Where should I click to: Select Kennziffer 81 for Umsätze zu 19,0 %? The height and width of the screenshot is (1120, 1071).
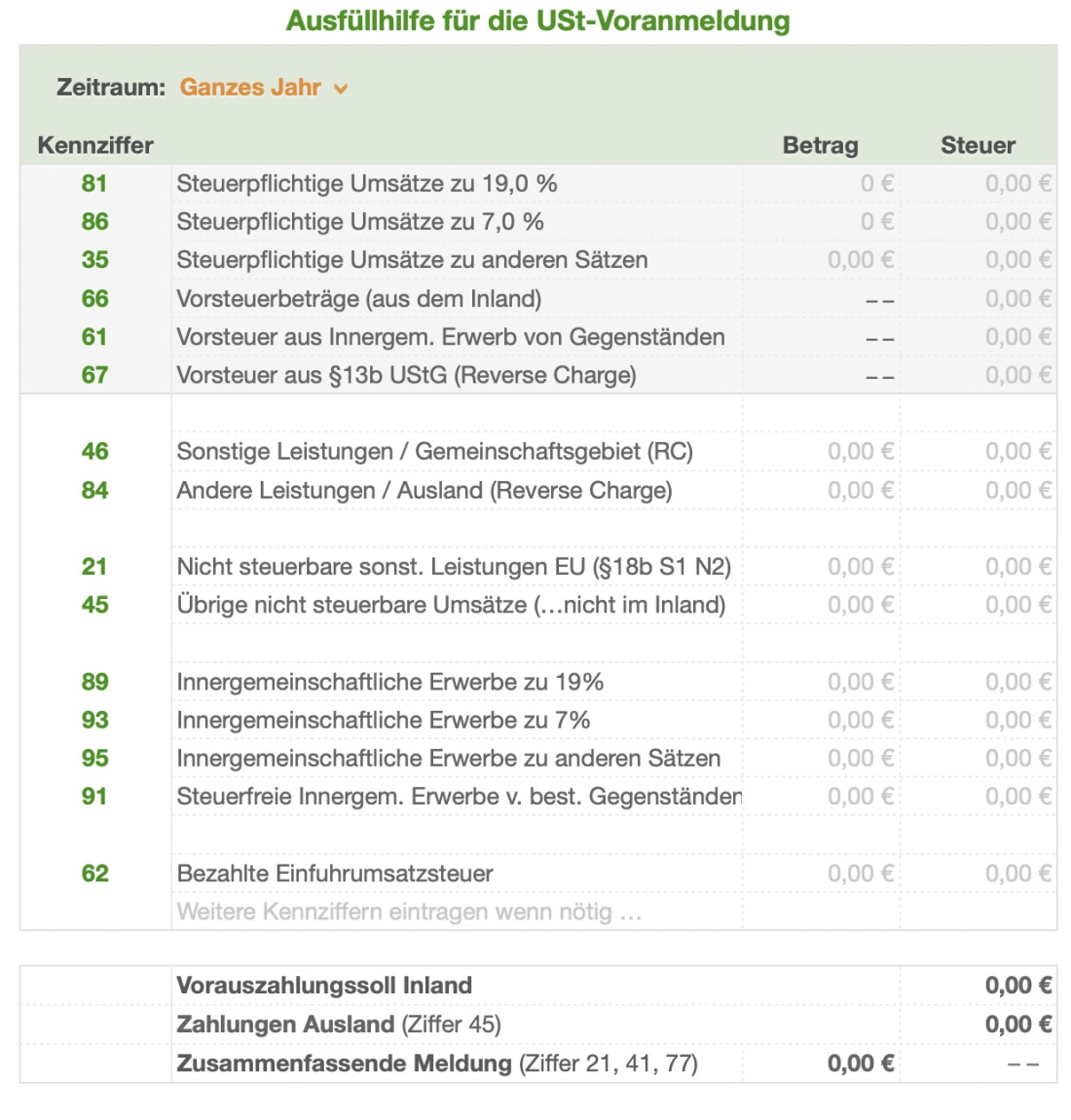93,184
